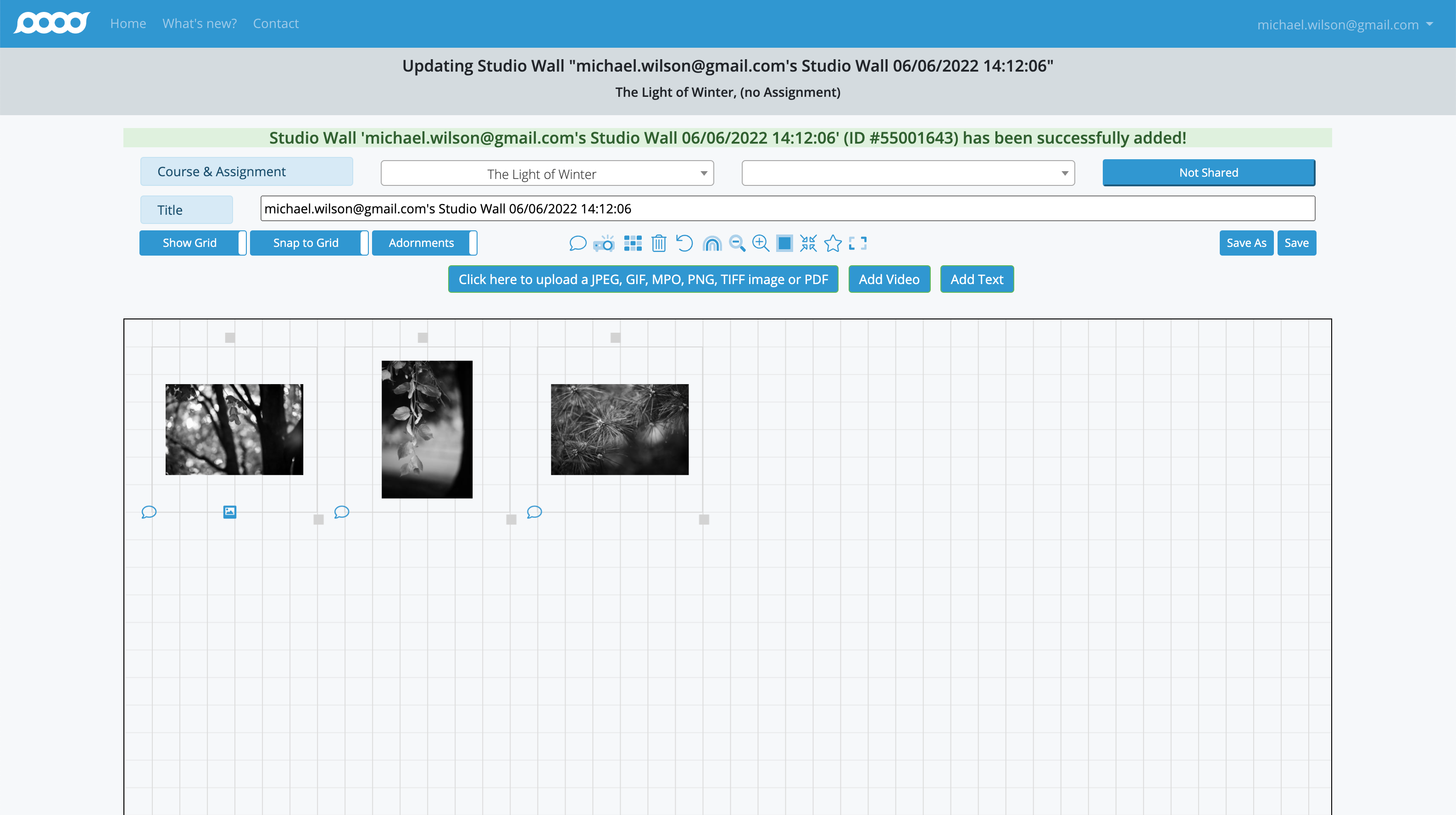
Task: Toggle the Not Shared sharing button
Action: (1208, 173)
